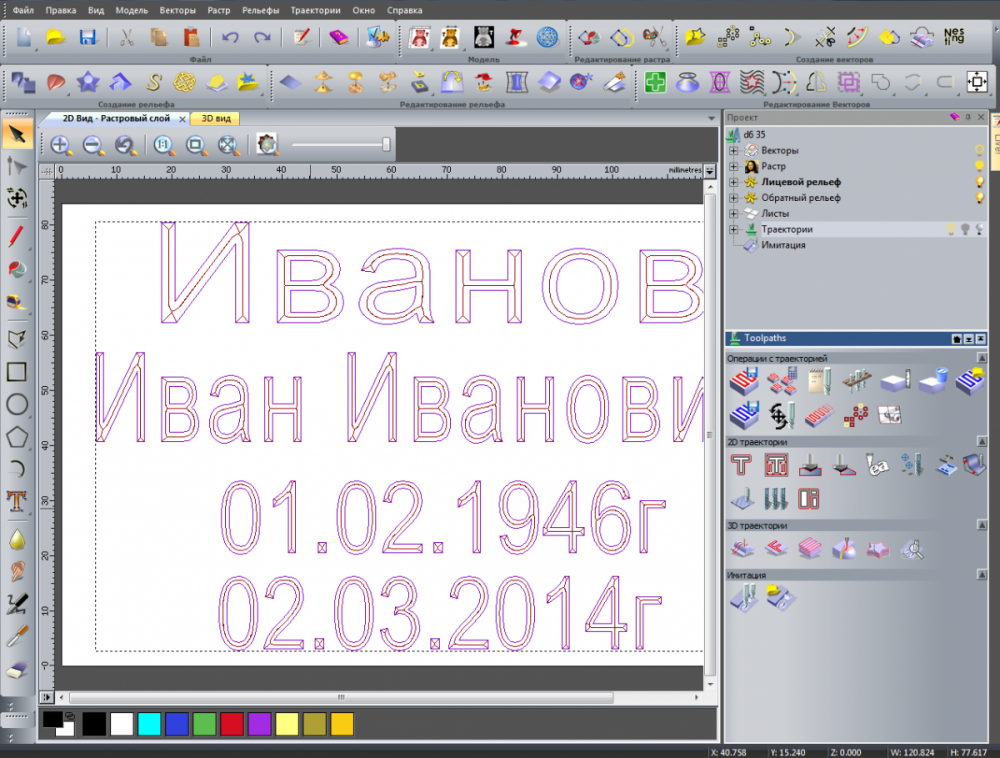
Task: Open the Traektorii menu
Action: tap(315, 10)
